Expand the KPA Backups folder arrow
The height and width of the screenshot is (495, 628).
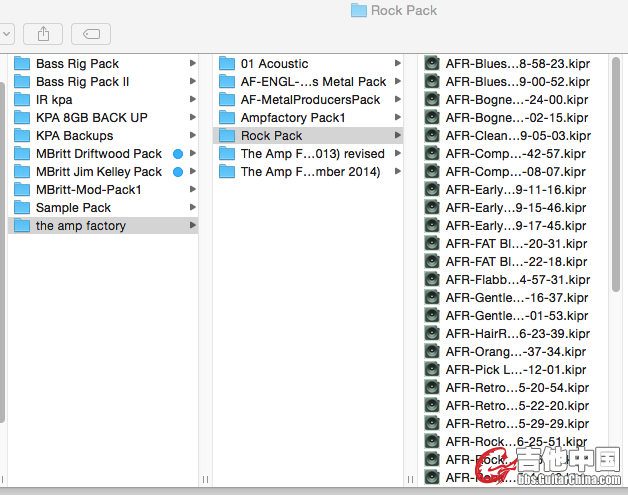(x=192, y=136)
